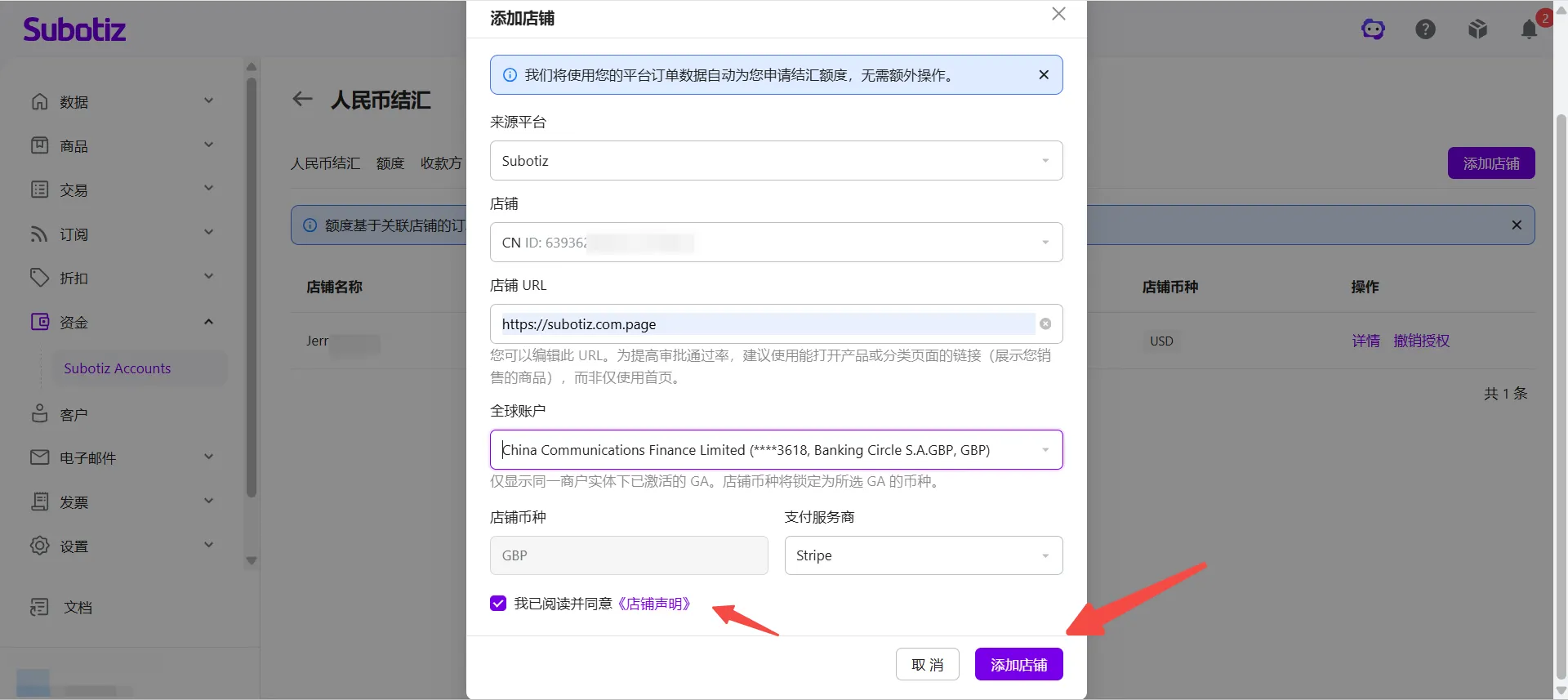Click the 共 1 条 total count text
Image resolution: width=1568 pixels, height=700 pixels.
pos(1505,394)
